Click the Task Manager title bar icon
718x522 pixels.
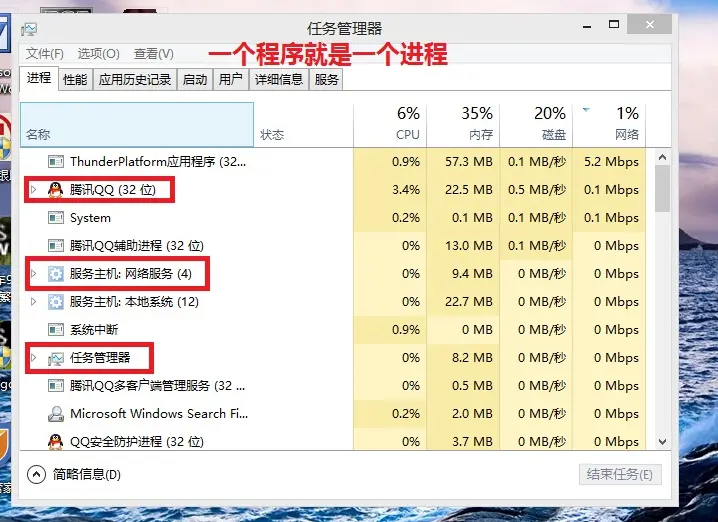[29, 29]
